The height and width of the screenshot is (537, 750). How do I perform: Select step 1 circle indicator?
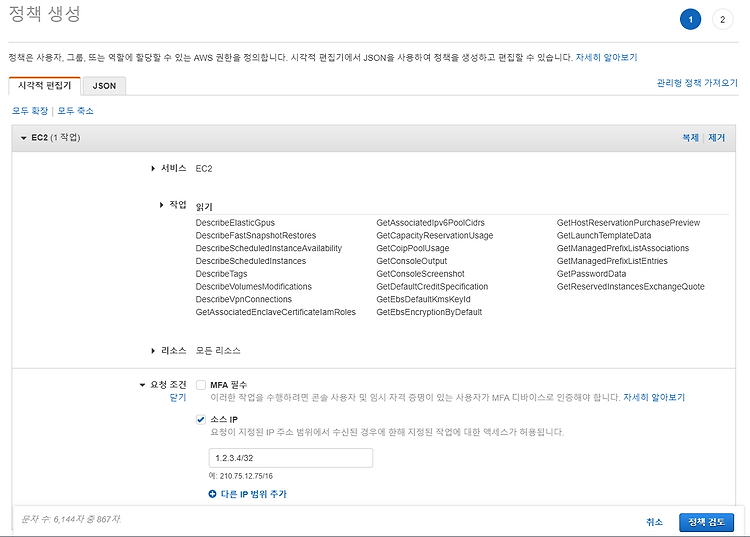[690, 20]
